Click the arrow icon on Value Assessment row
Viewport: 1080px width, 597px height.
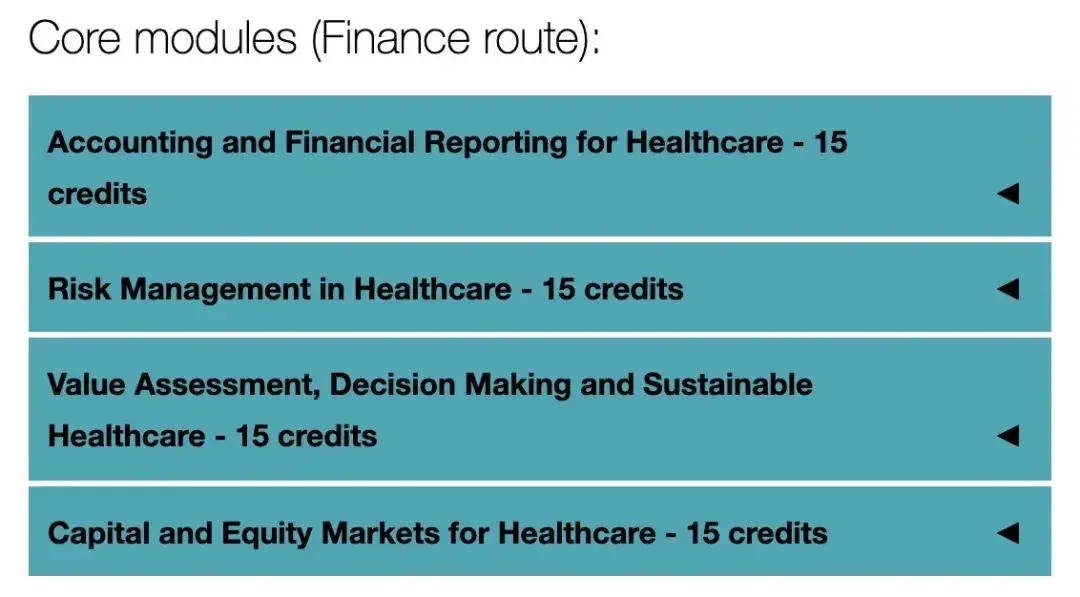pos(1008,435)
